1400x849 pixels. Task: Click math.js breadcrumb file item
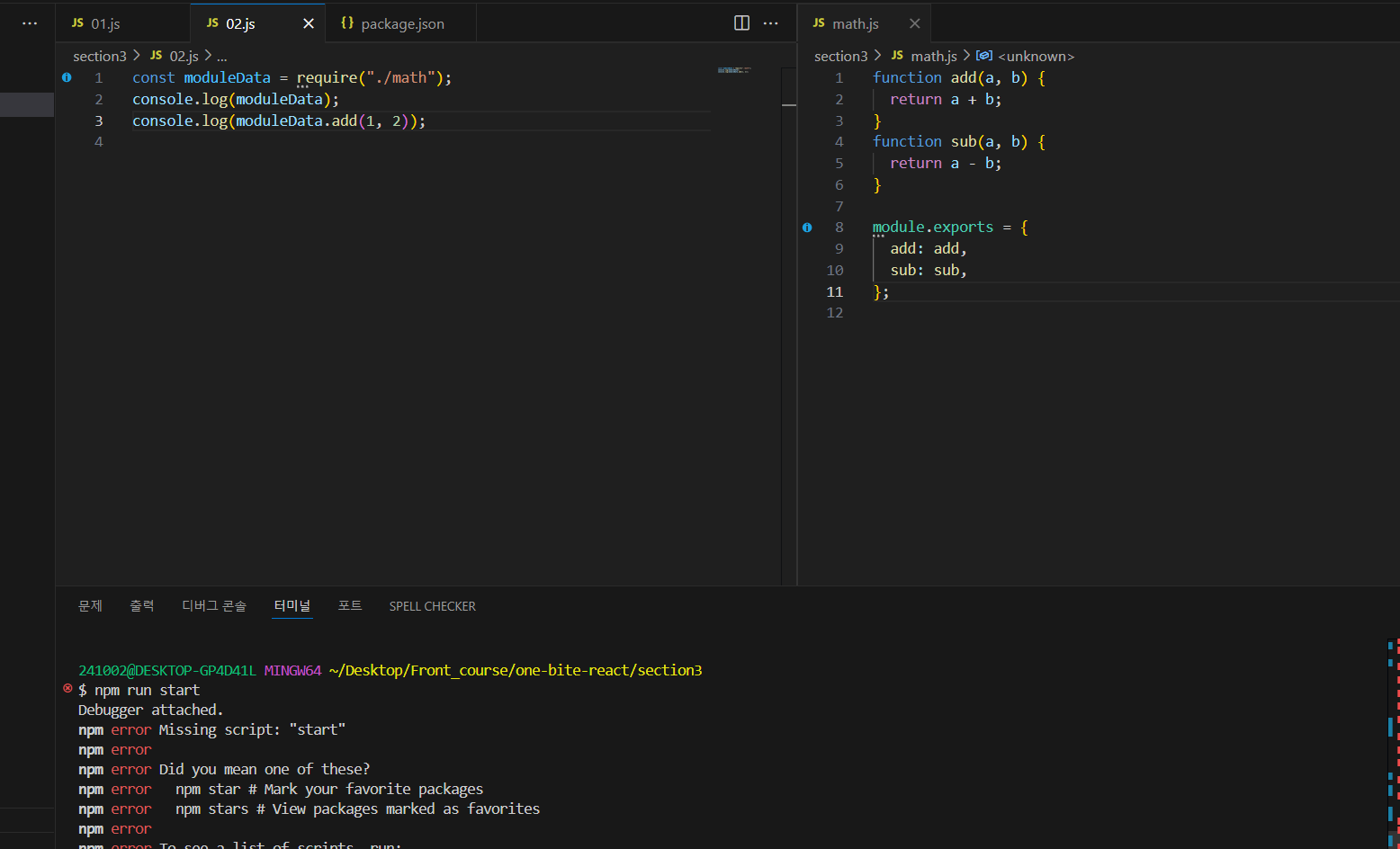pos(924,56)
